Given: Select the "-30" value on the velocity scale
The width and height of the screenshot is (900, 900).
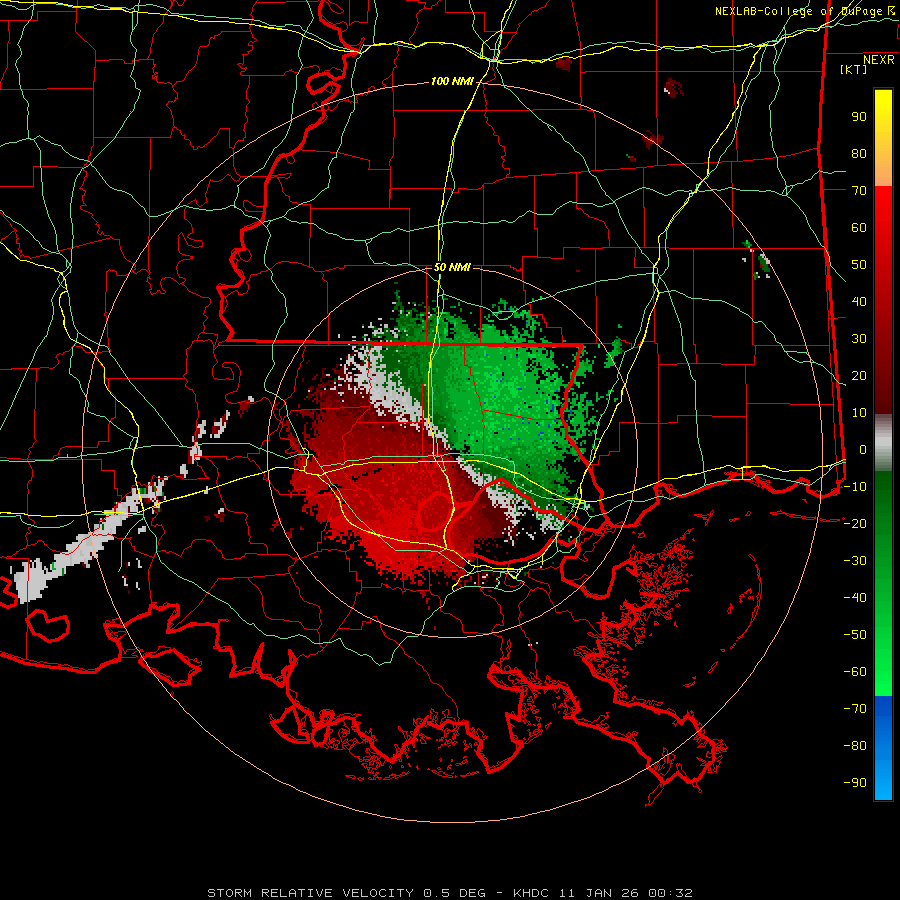Looking at the screenshot, I should [855, 561].
